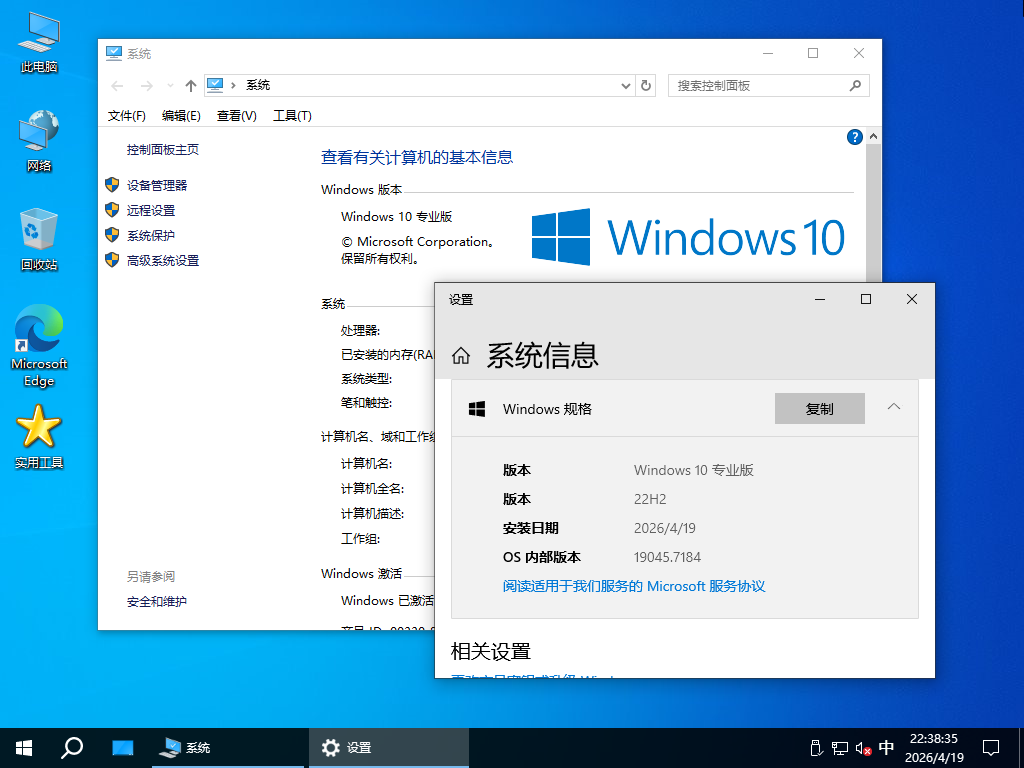Screen dimensions: 1024x768
Task: Open the Windows Start button
Action: click(x=24, y=748)
